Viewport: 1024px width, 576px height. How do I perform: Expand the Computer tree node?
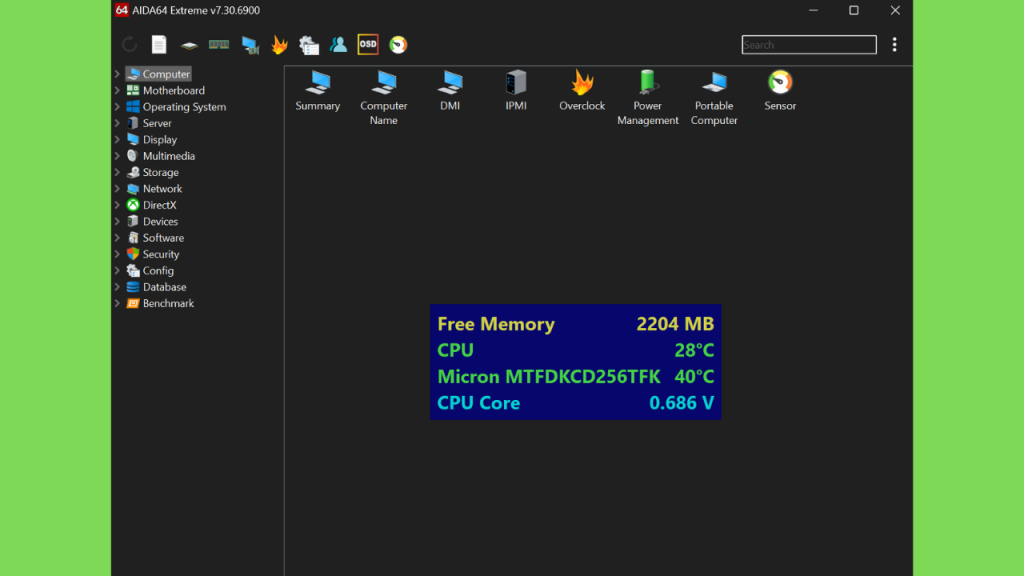[118, 74]
